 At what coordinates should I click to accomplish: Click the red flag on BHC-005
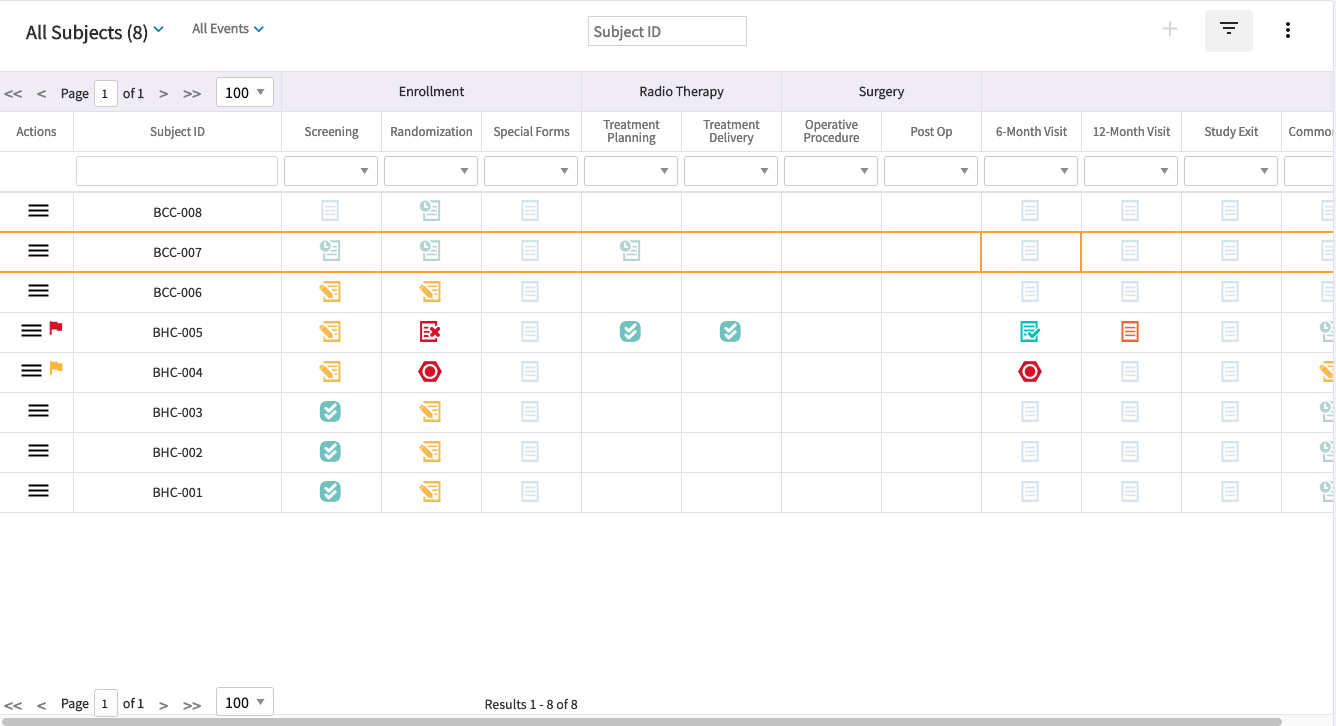click(57, 328)
